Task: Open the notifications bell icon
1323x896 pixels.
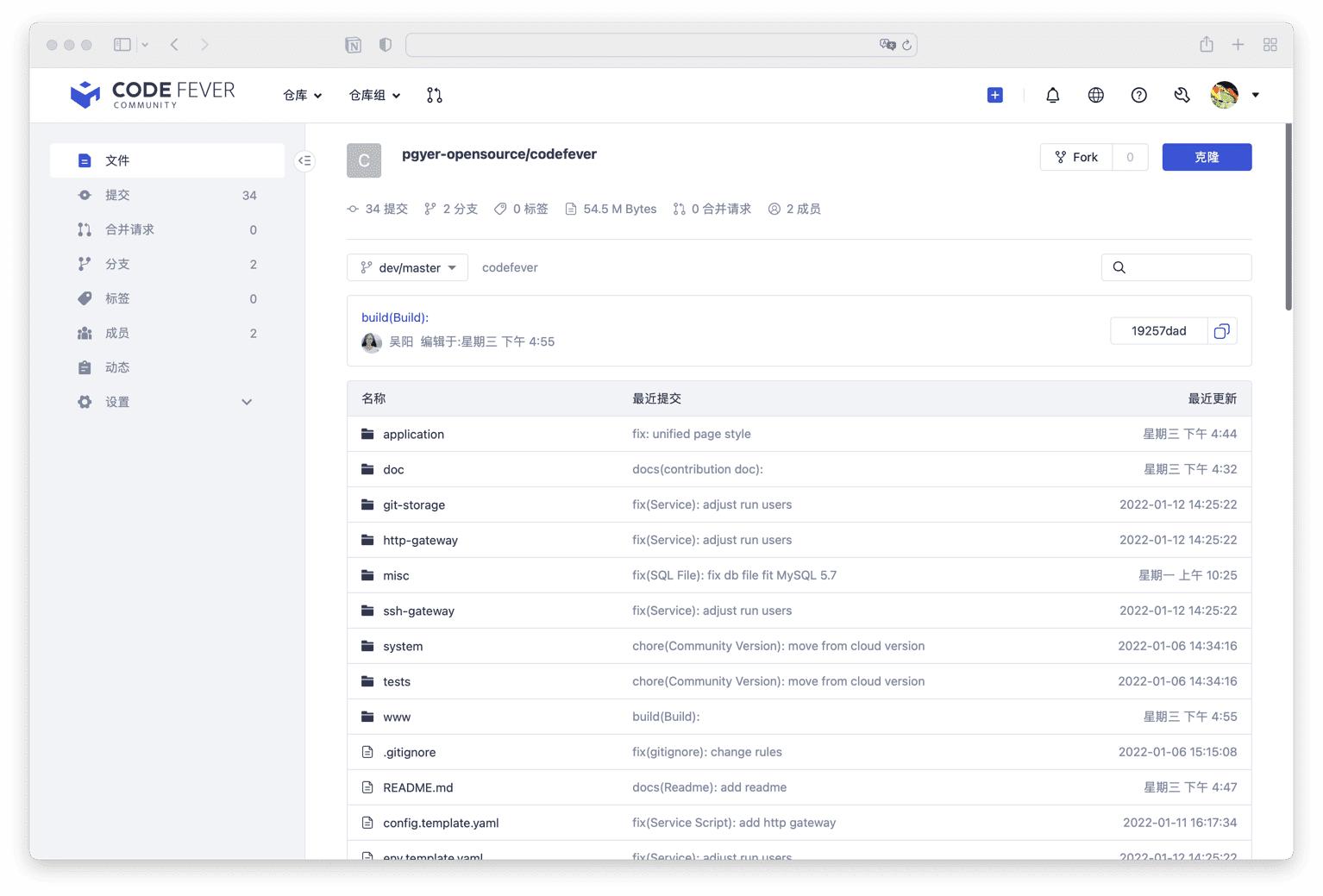Action: [1052, 95]
